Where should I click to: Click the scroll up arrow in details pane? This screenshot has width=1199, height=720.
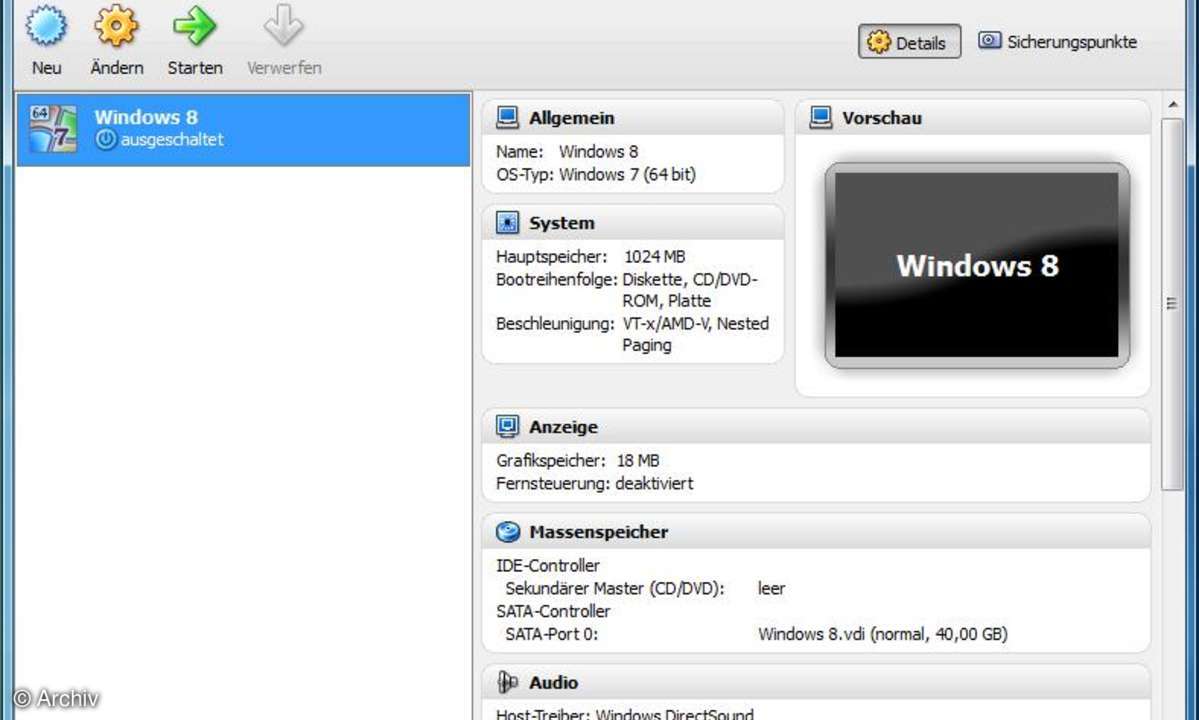tap(1172, 106)
